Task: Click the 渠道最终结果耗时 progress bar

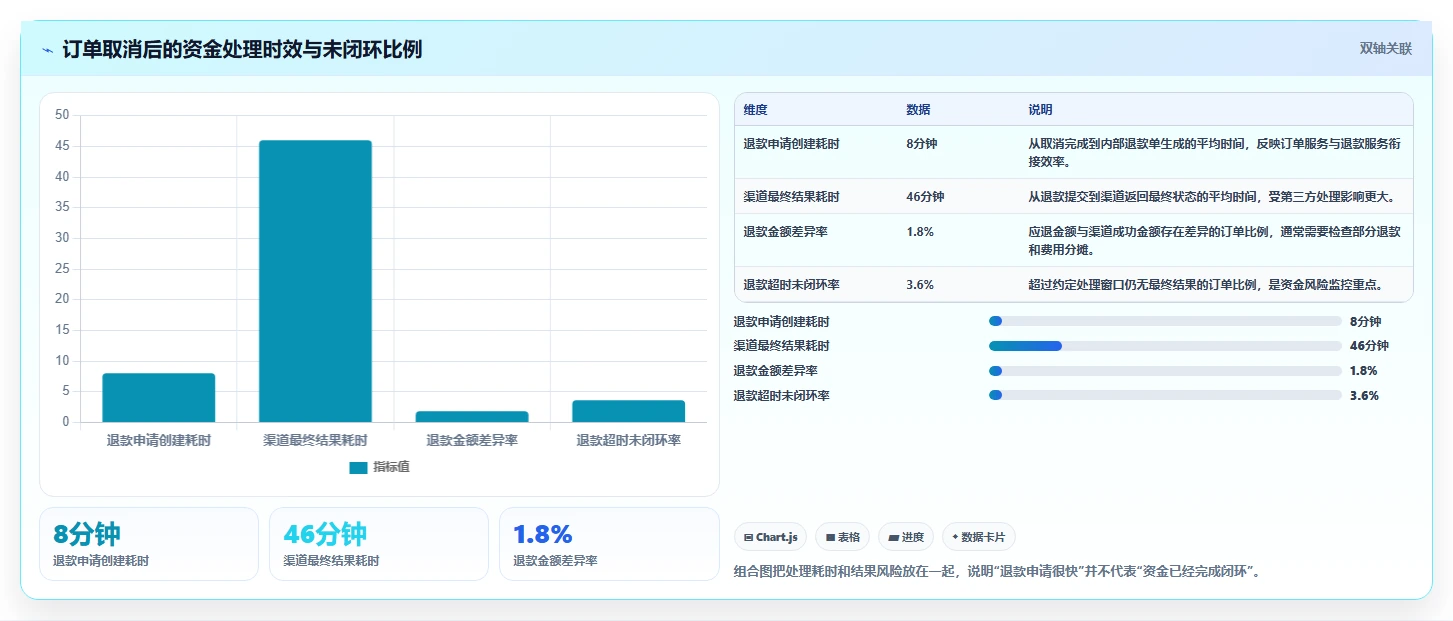Action: 1165,346
